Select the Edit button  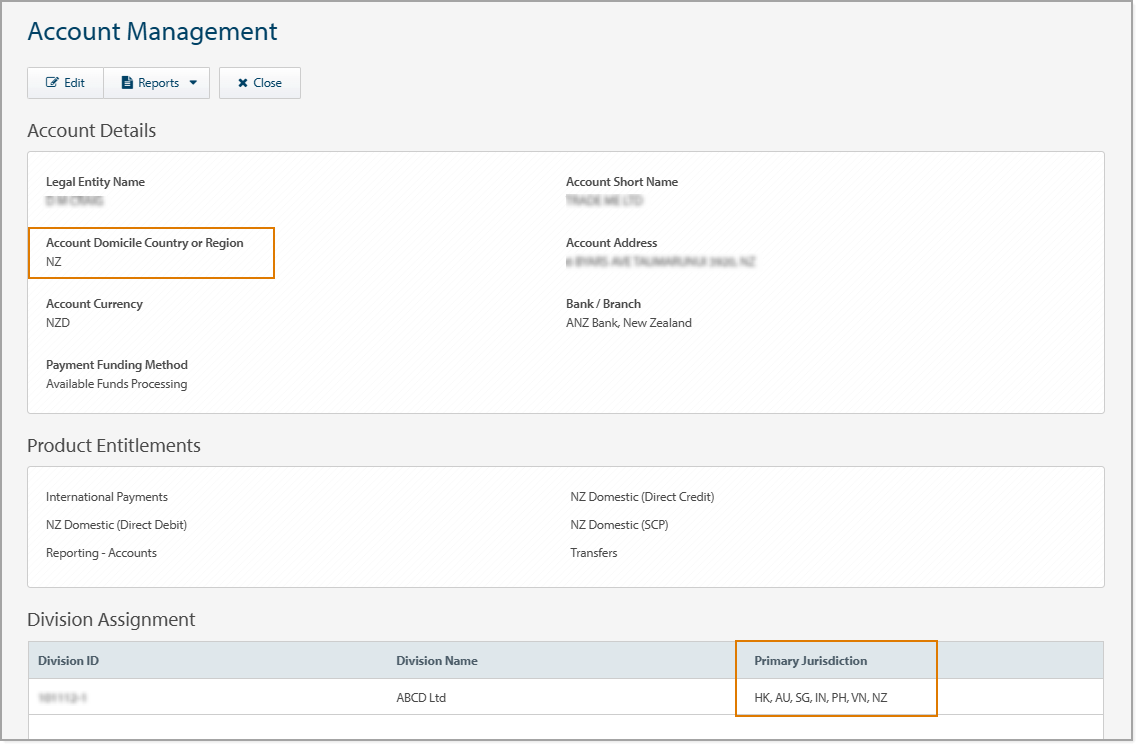[x=65, y=82]
